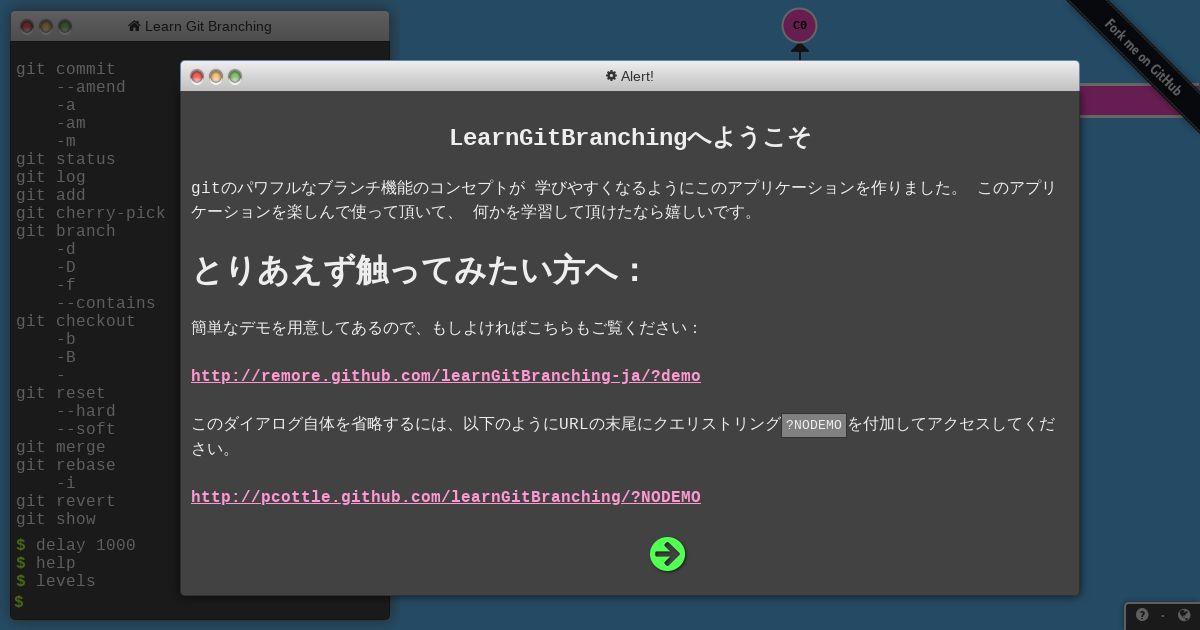Click the LearnGitBranchingへようこそ heading
This screenshot has height=630, width=1200.
[x=630, y=138]
